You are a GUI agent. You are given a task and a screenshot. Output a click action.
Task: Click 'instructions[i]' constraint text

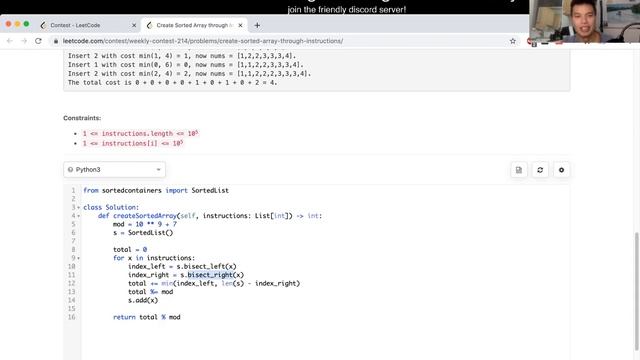click(x=129, y=143)
